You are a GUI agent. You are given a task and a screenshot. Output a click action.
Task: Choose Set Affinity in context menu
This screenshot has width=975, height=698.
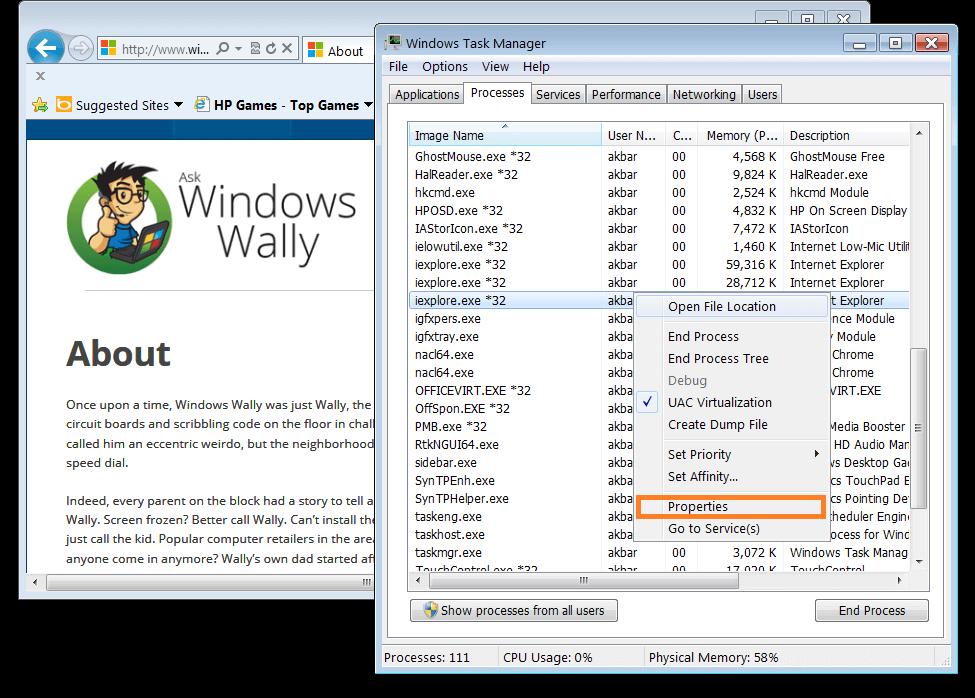(732, 477)
